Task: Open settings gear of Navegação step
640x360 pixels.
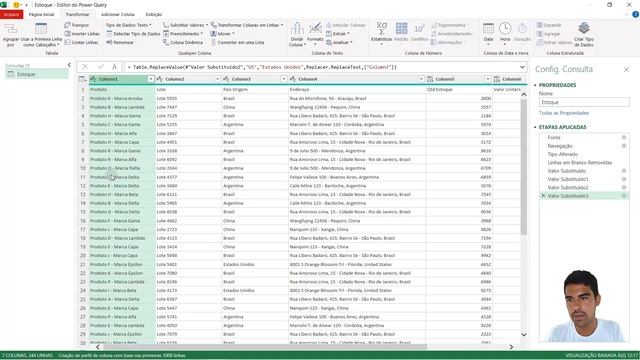Action: 624,146
